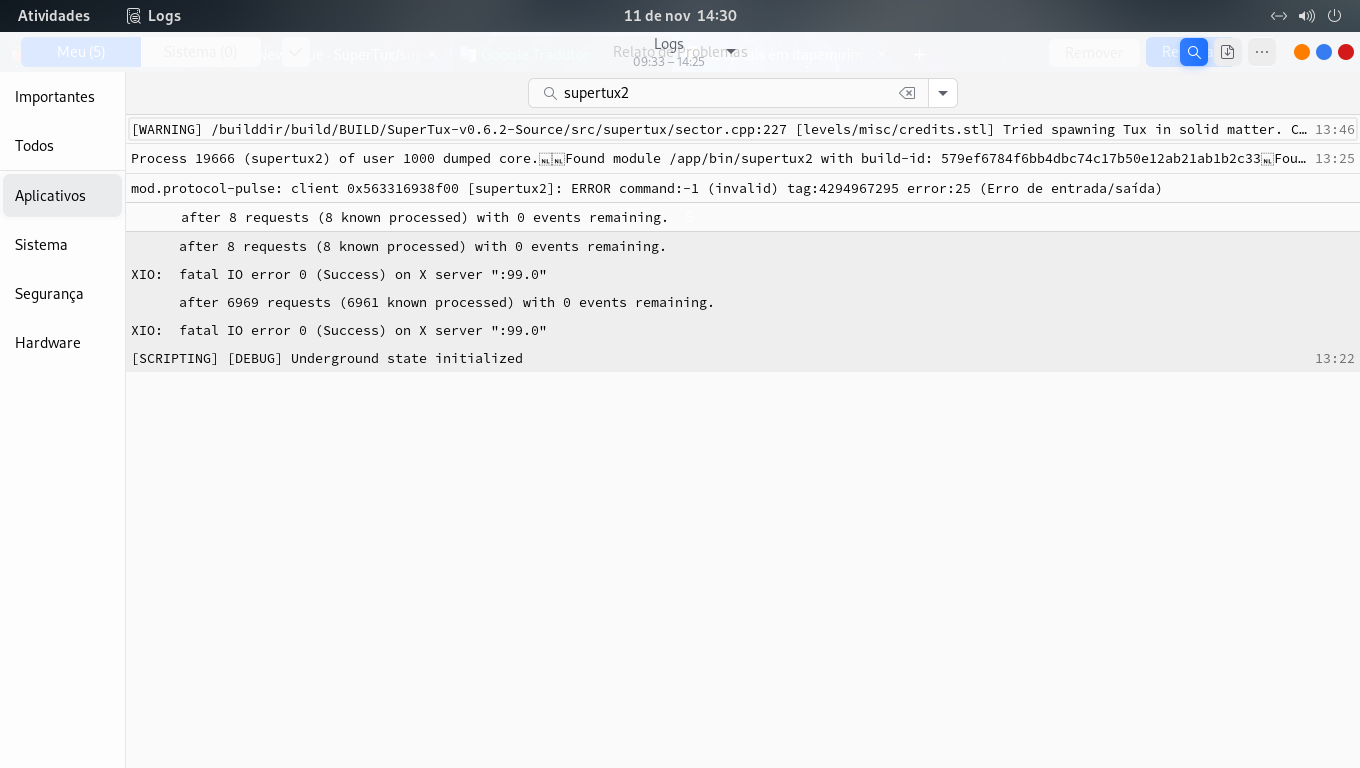
Task: Open the clock and calendar menu
Action: [680, 16]
